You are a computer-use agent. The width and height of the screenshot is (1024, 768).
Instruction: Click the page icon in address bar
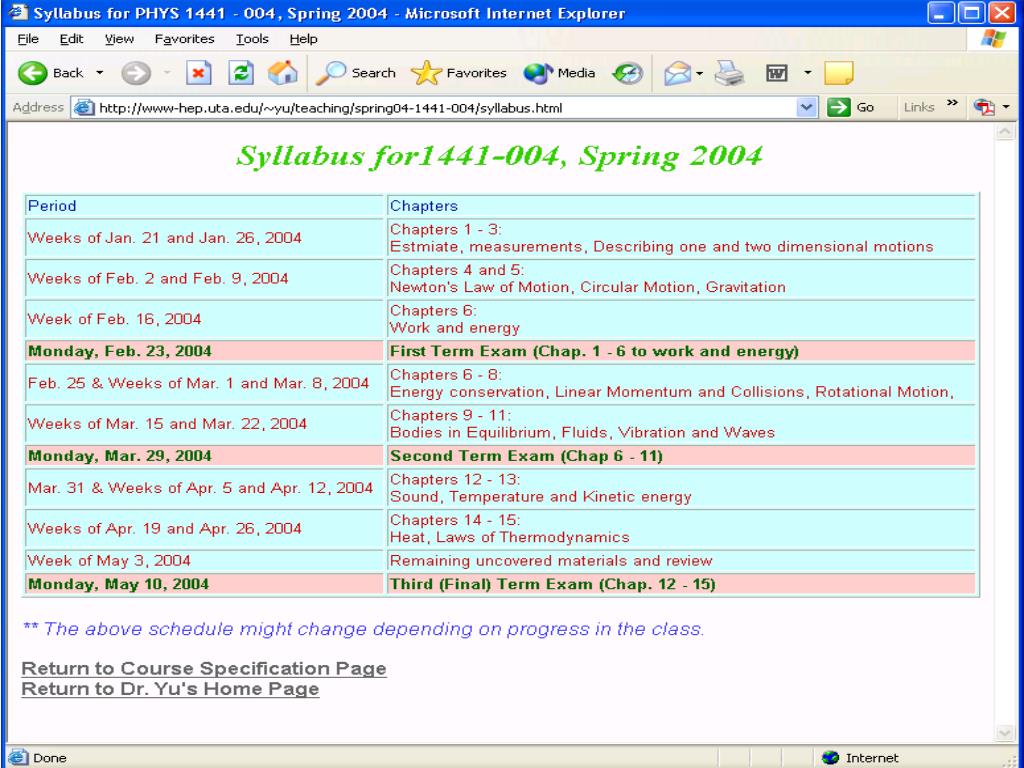tap(84, 108)
